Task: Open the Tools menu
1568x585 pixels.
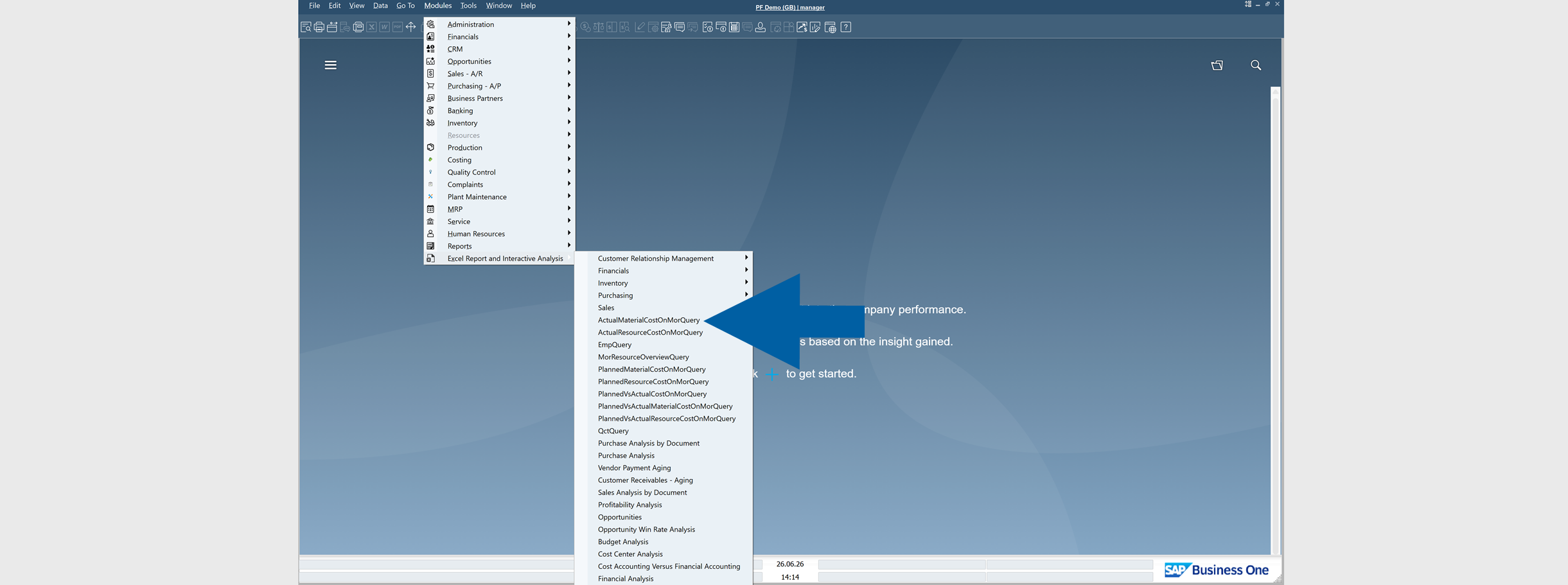Action: 468,6
